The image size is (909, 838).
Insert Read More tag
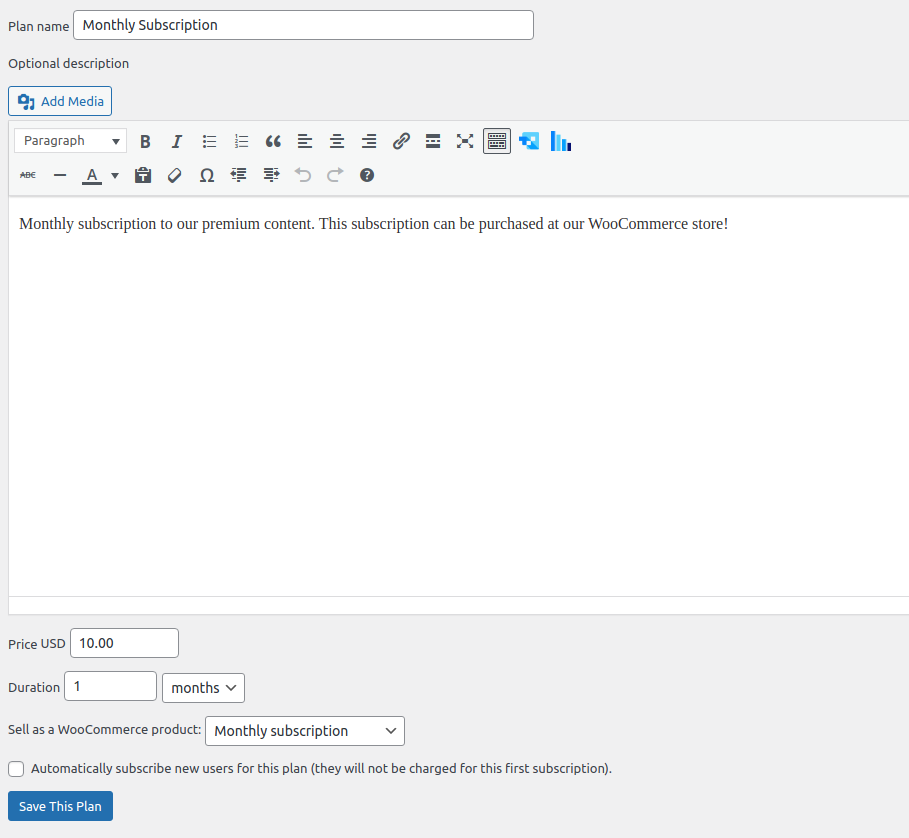(433, 141)
